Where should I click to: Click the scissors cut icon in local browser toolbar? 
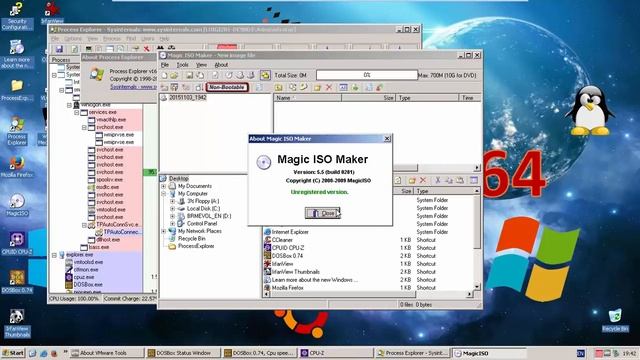coord(438,180)
